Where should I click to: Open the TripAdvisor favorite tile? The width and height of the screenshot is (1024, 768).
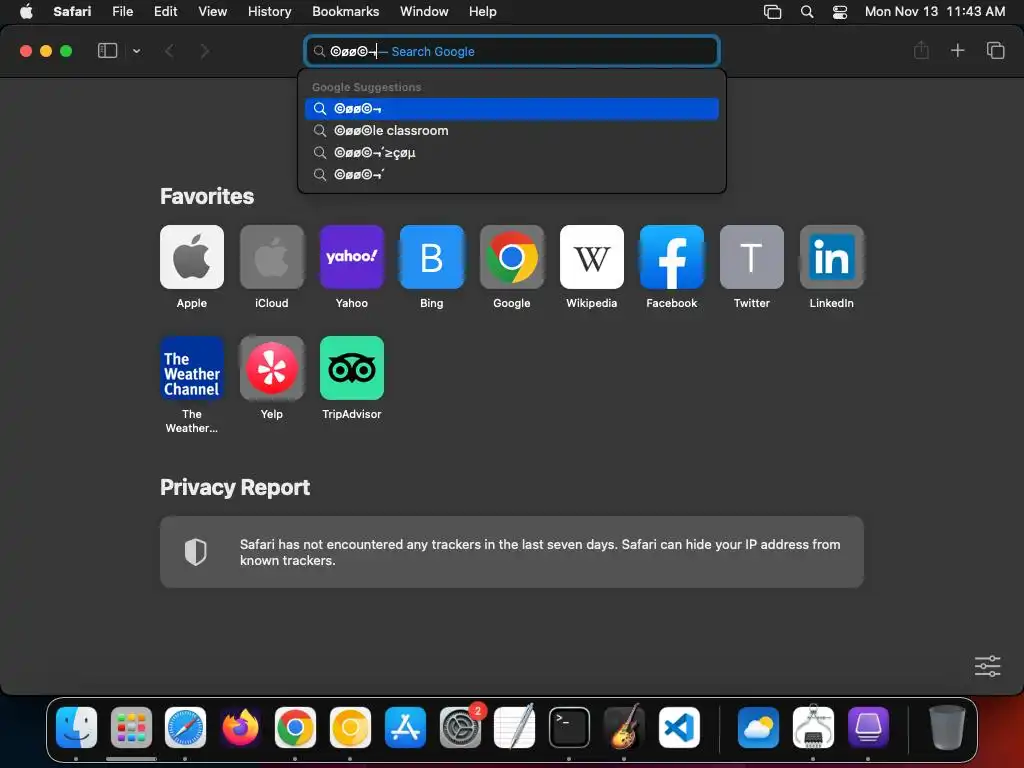click(351, 368)
